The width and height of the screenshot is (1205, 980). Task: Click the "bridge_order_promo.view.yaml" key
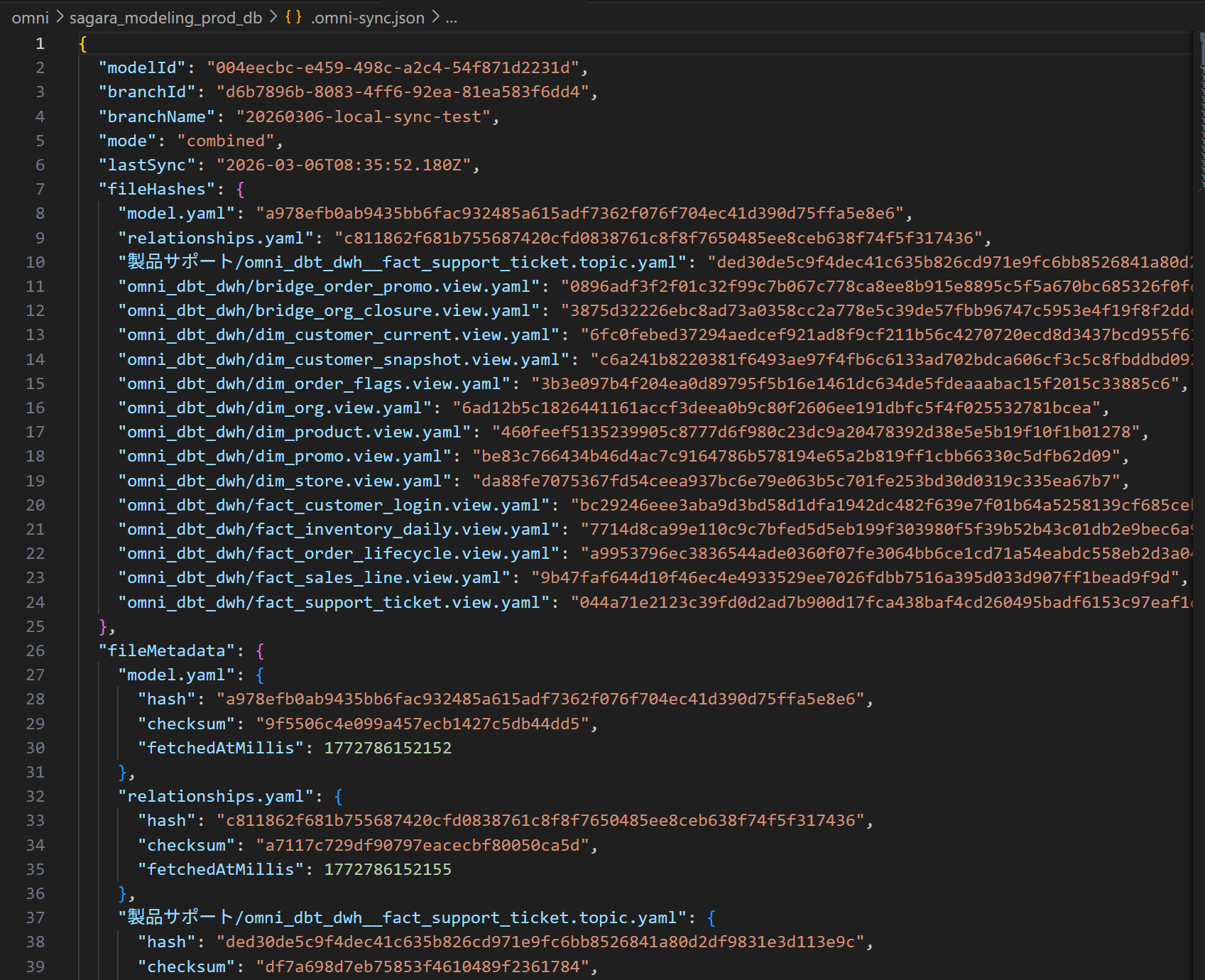tap(329, 287)
